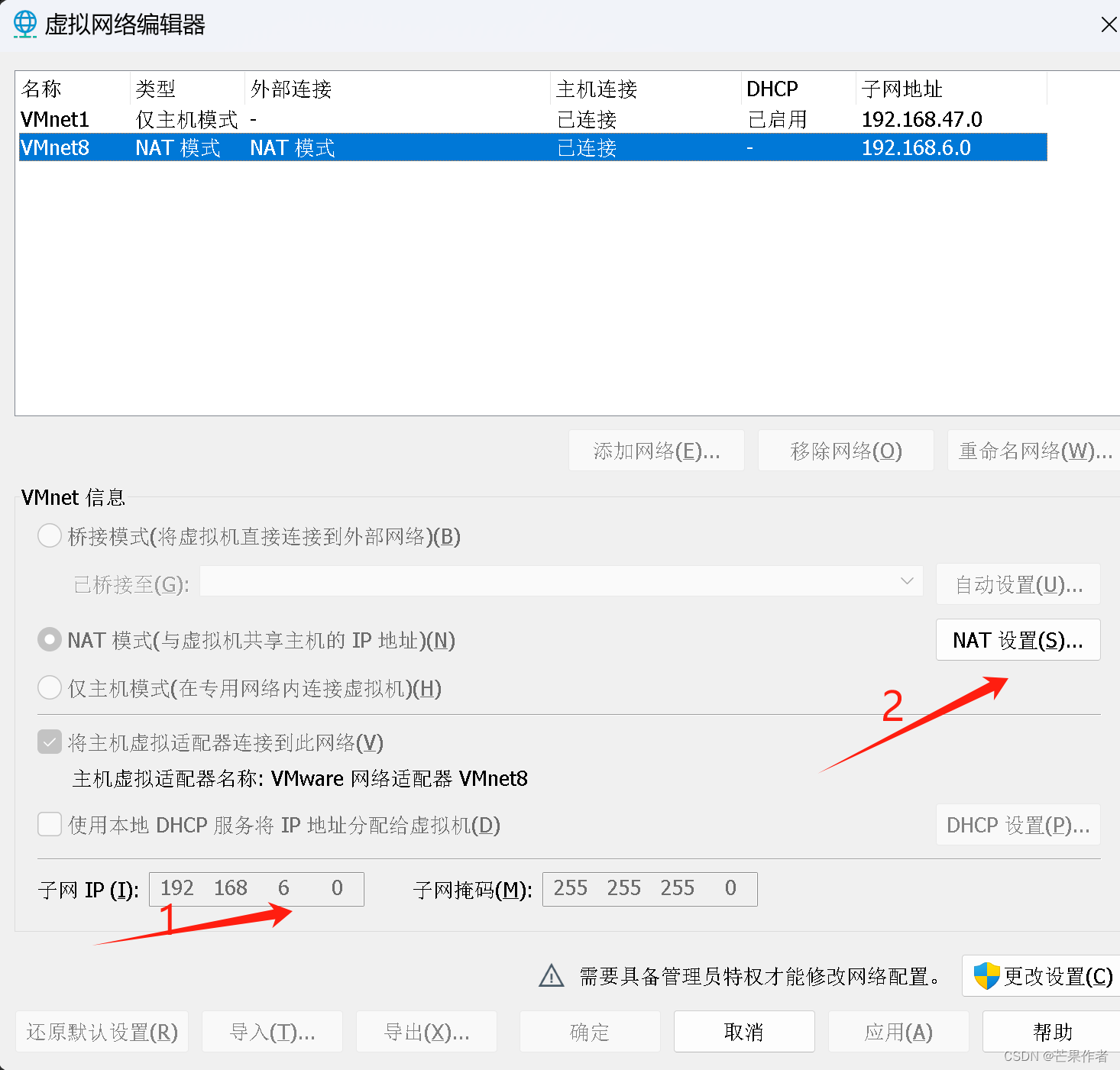Sort by 类型 column header
This screenshot has height=1070, width=1120.
187,89
